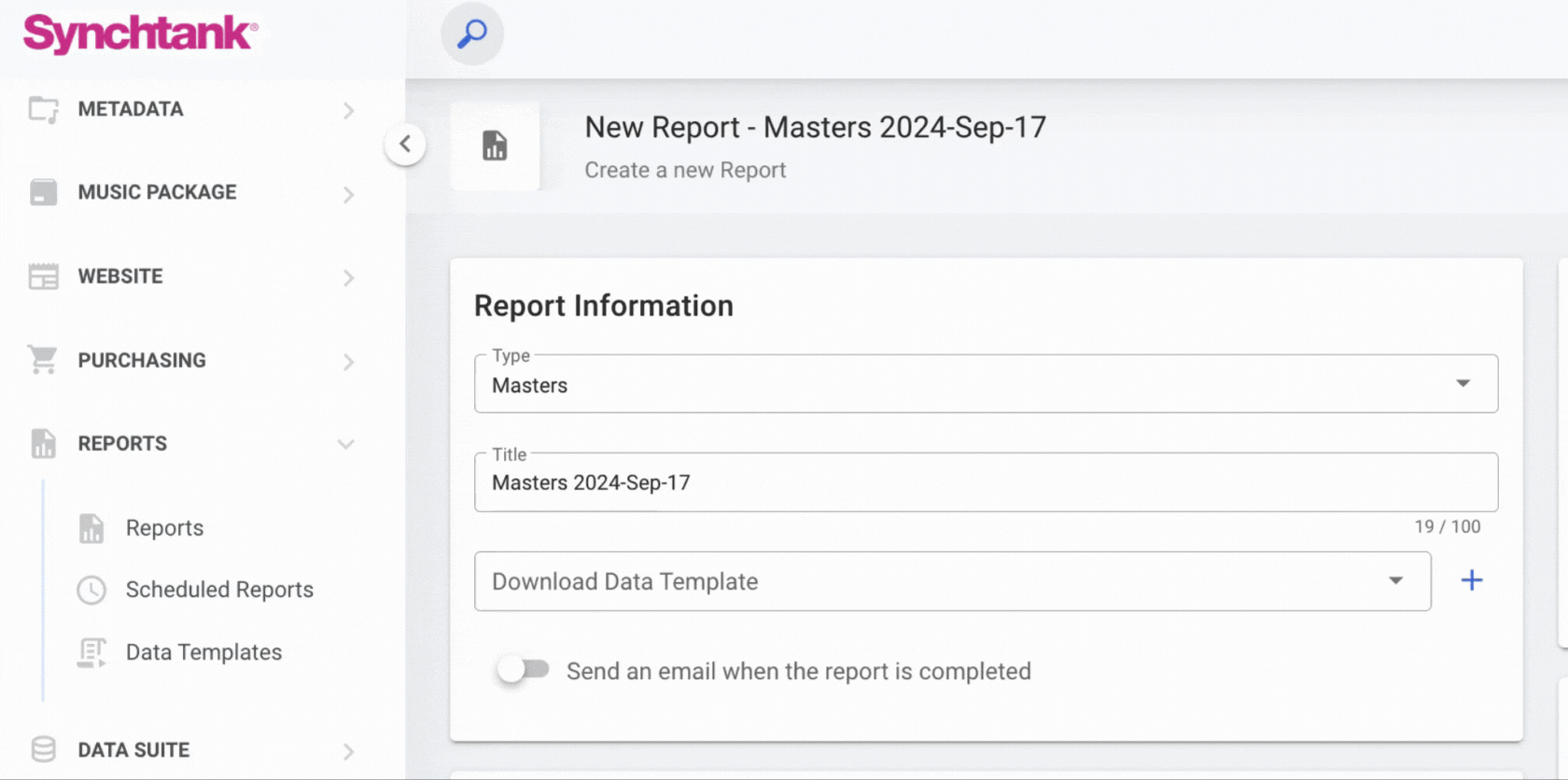The image size is (1568, 780).
Task: Click the Report Information heading
Action: pyautogui.click(x=604, y=306)
